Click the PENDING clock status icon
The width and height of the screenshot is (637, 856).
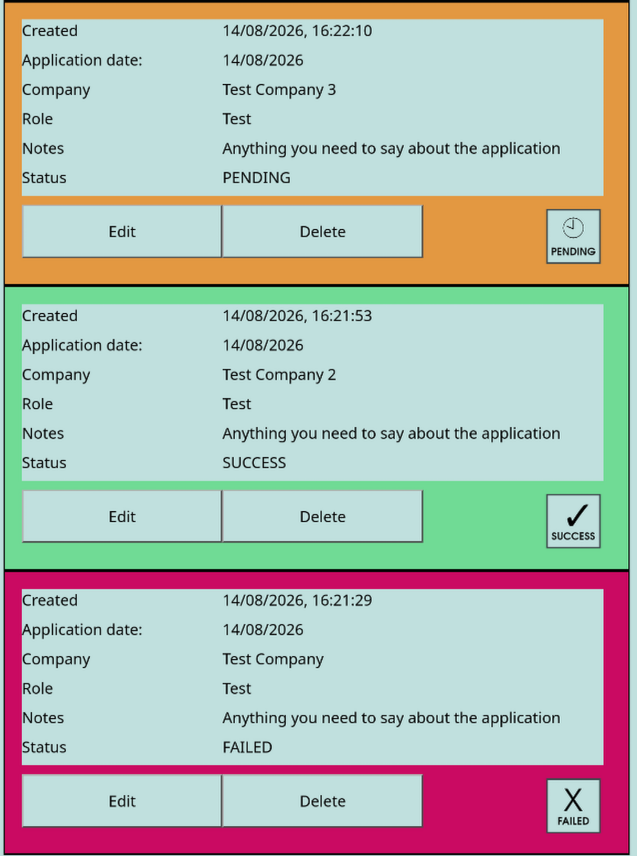[573, 236]
